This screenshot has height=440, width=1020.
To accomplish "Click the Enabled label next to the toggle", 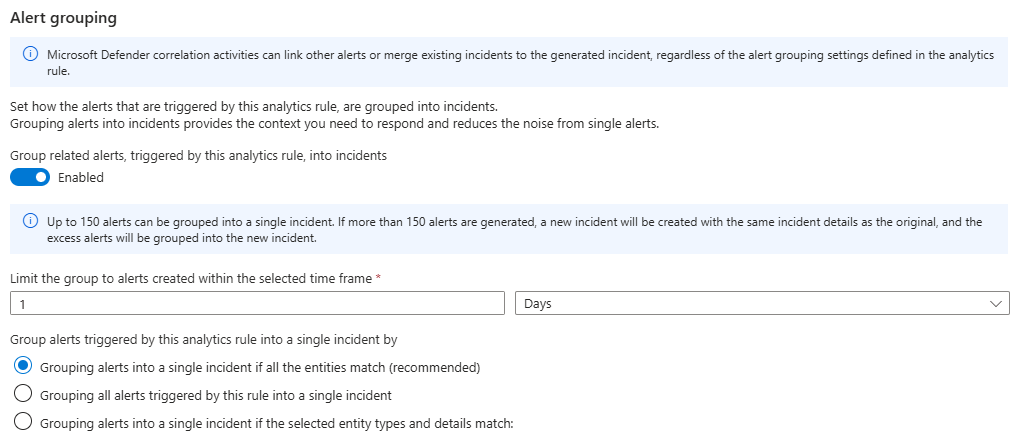I will coord(80,178).
